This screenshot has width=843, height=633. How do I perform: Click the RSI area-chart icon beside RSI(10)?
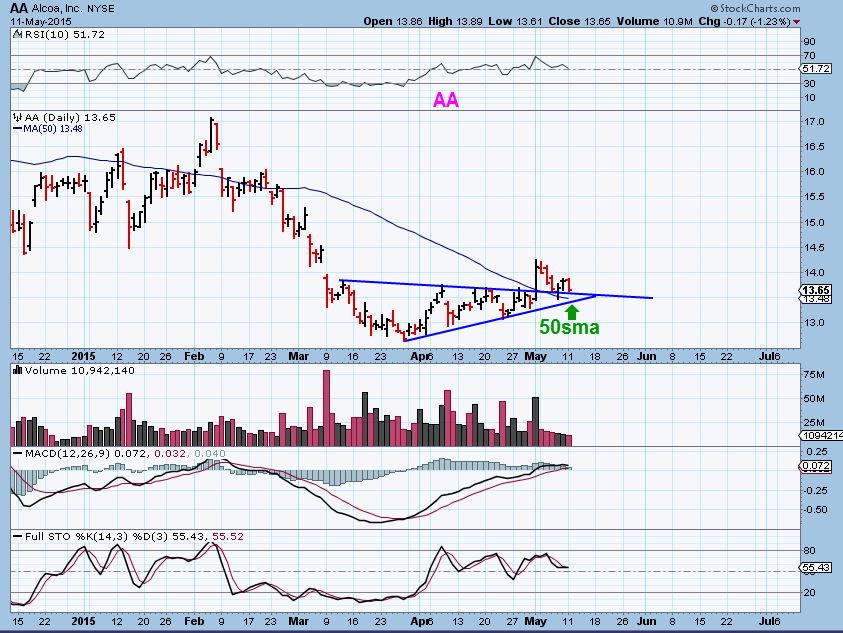(x=17, y=34)
